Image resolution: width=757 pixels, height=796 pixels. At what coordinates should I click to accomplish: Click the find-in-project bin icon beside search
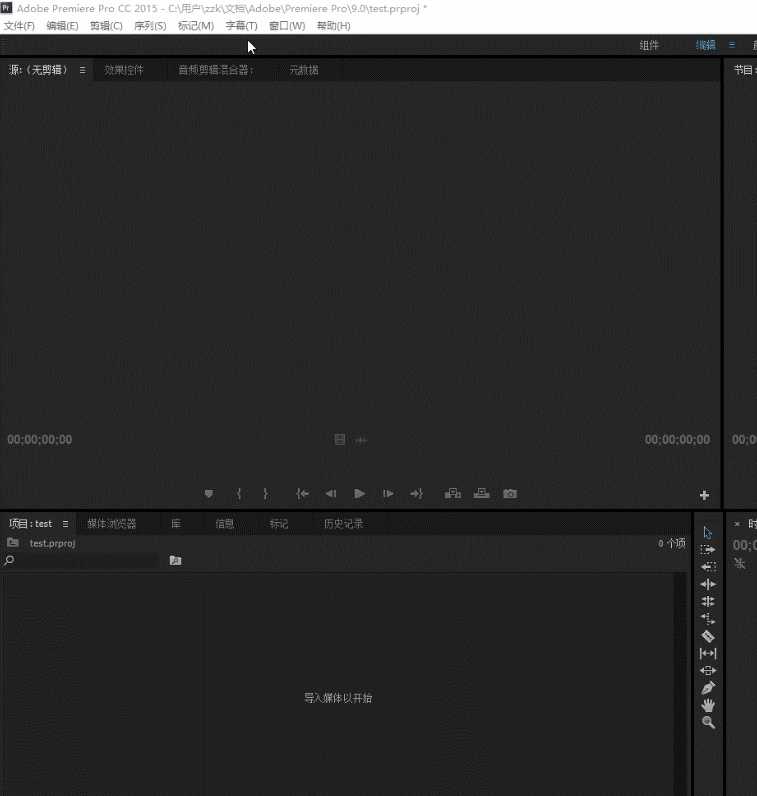(x=175, y=560)
